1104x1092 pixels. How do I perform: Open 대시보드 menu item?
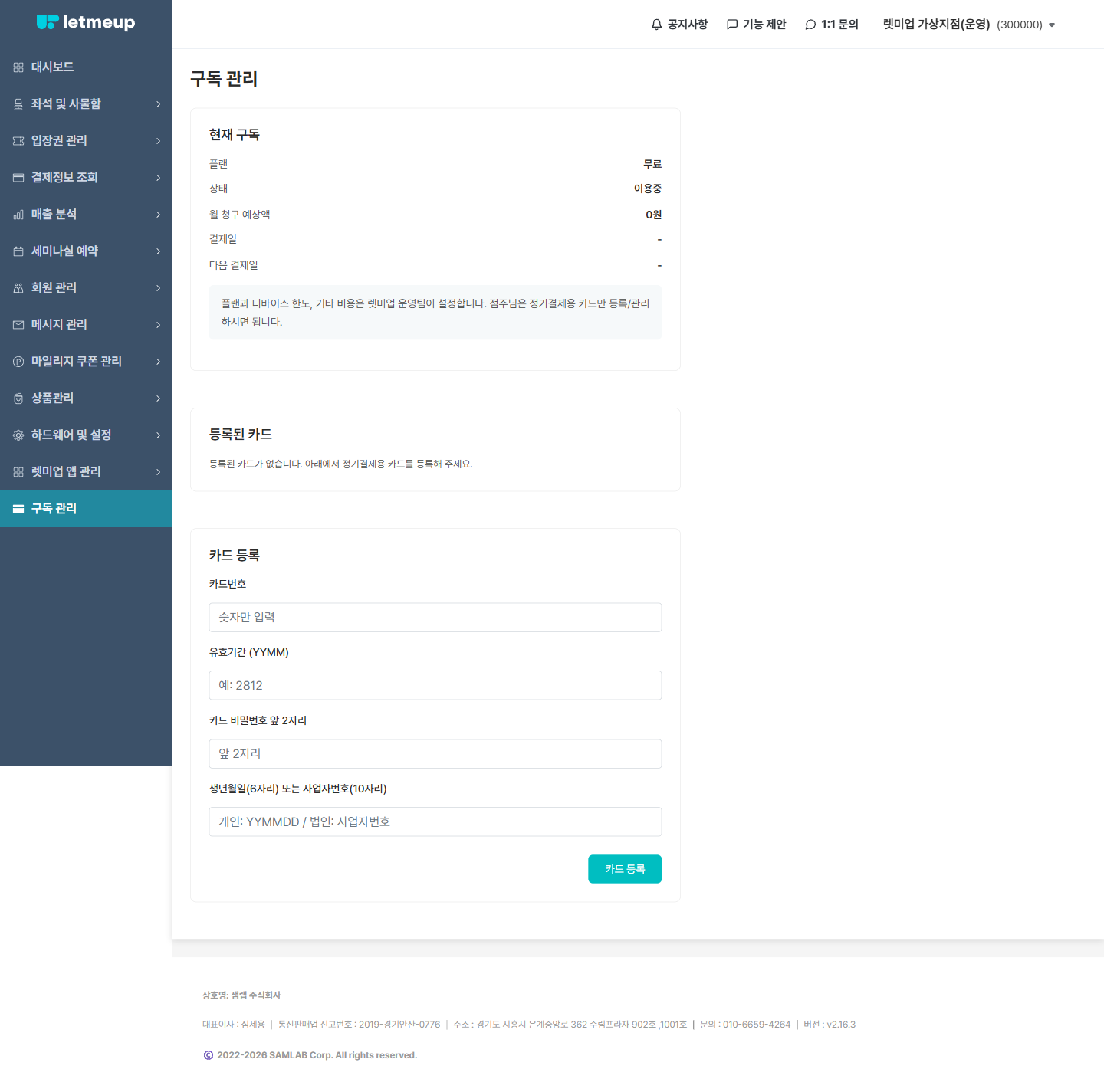[x=86, y=67]
